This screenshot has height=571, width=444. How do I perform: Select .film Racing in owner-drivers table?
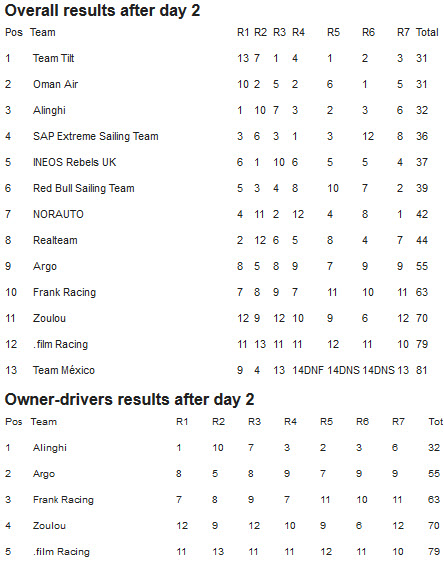[x=61, y=552]
